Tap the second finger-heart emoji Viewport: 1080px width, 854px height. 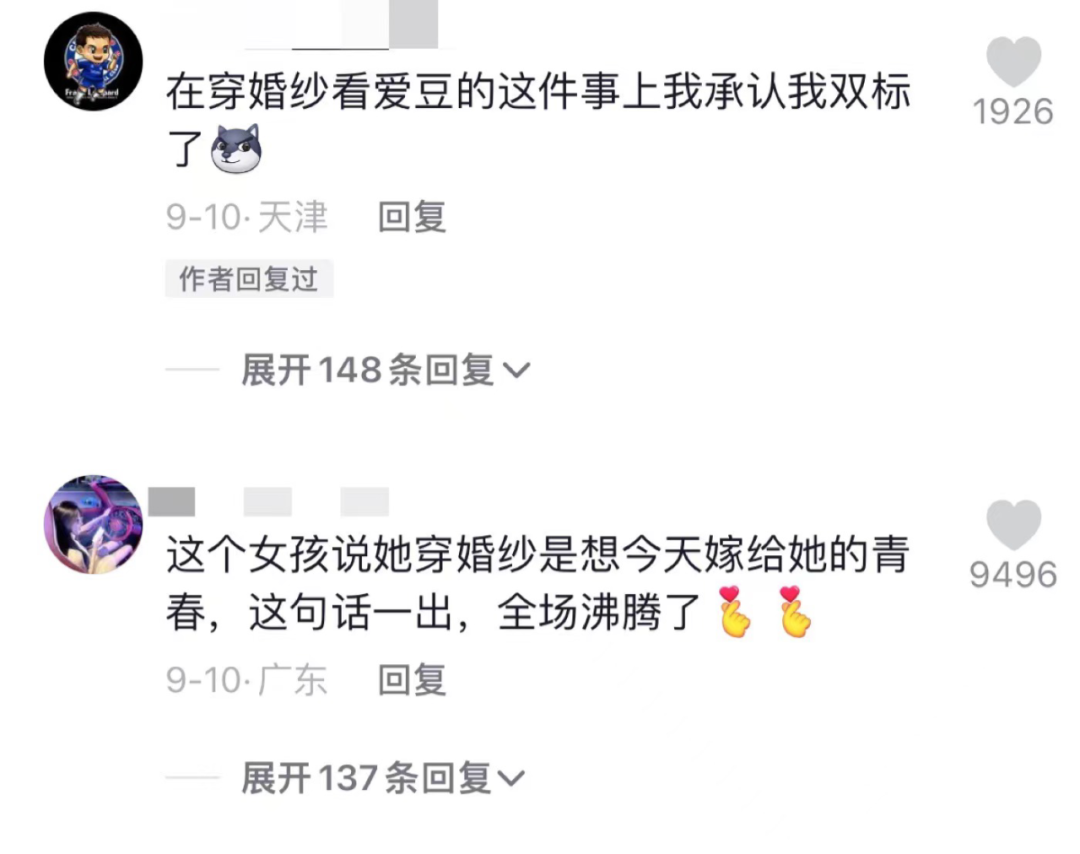[x=796, y=612]
